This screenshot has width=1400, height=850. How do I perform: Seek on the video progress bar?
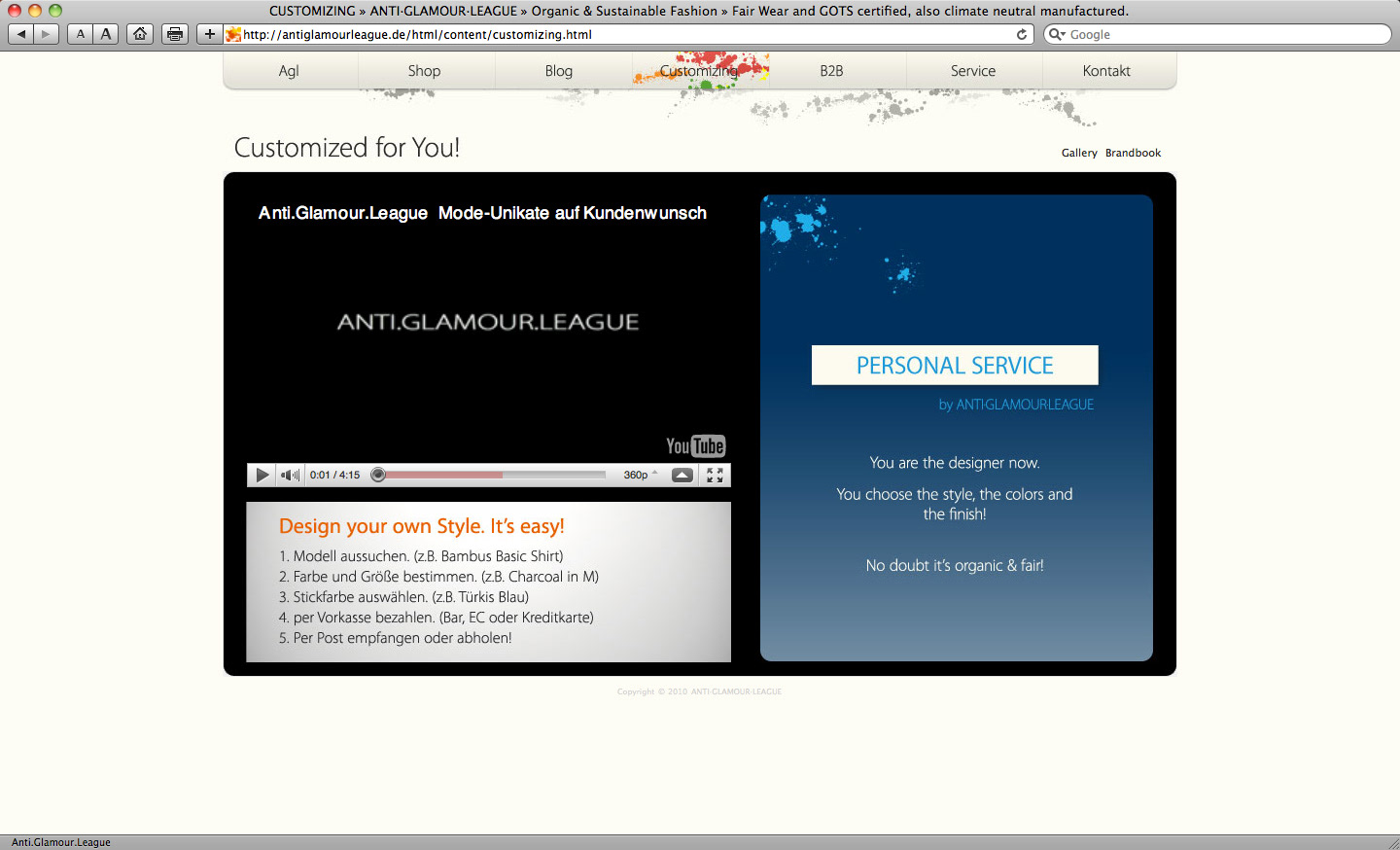click(491, 475)
